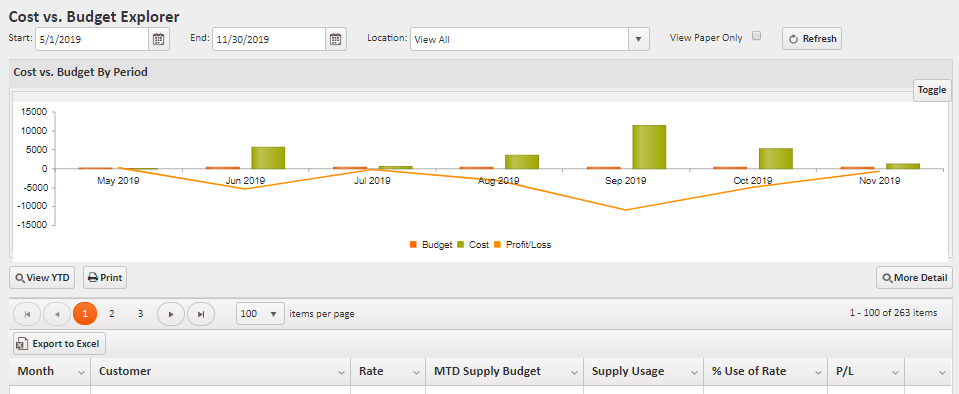This screenshot has width=959, height=394.
Task: Open the Customer column menu arrow
Action: click(341, 372)
